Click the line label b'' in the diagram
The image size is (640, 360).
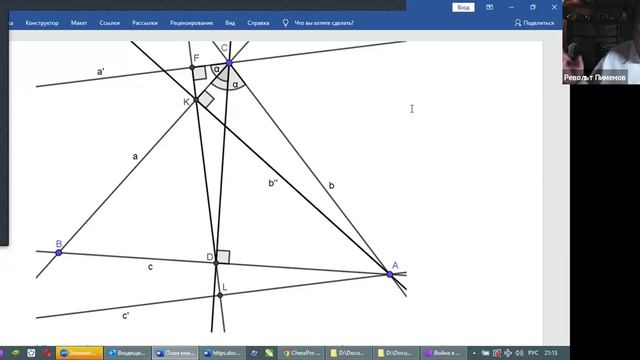click(x=273, y=183)
